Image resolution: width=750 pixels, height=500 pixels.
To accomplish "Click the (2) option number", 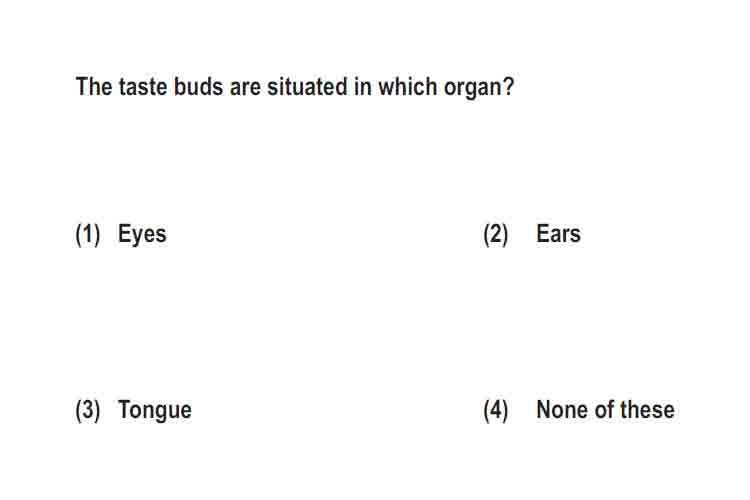I will [496, 235].
